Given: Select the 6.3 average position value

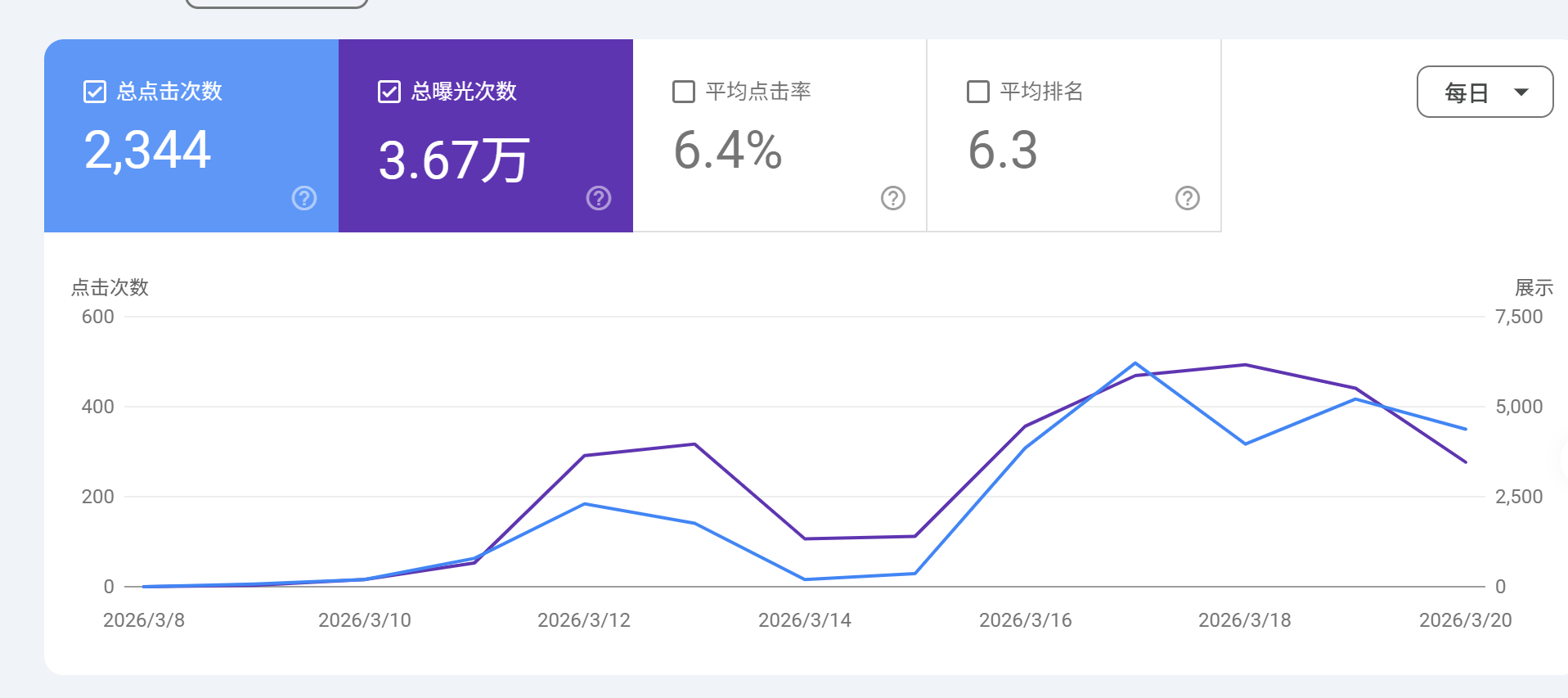Looking at the screenshot, I should click(1003, 151).
